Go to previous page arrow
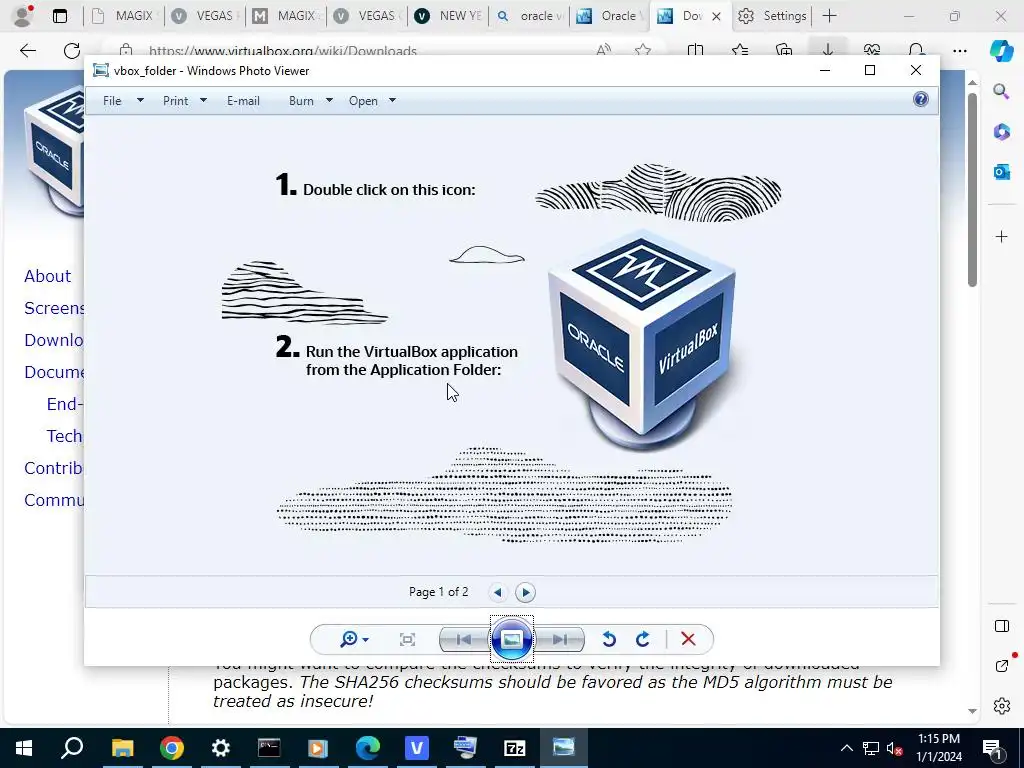Viewport: 1024px width, 768px height. tap(498, 592)
